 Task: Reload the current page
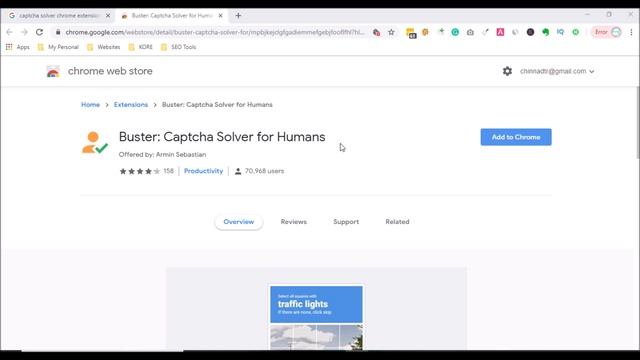pos(39,32)
